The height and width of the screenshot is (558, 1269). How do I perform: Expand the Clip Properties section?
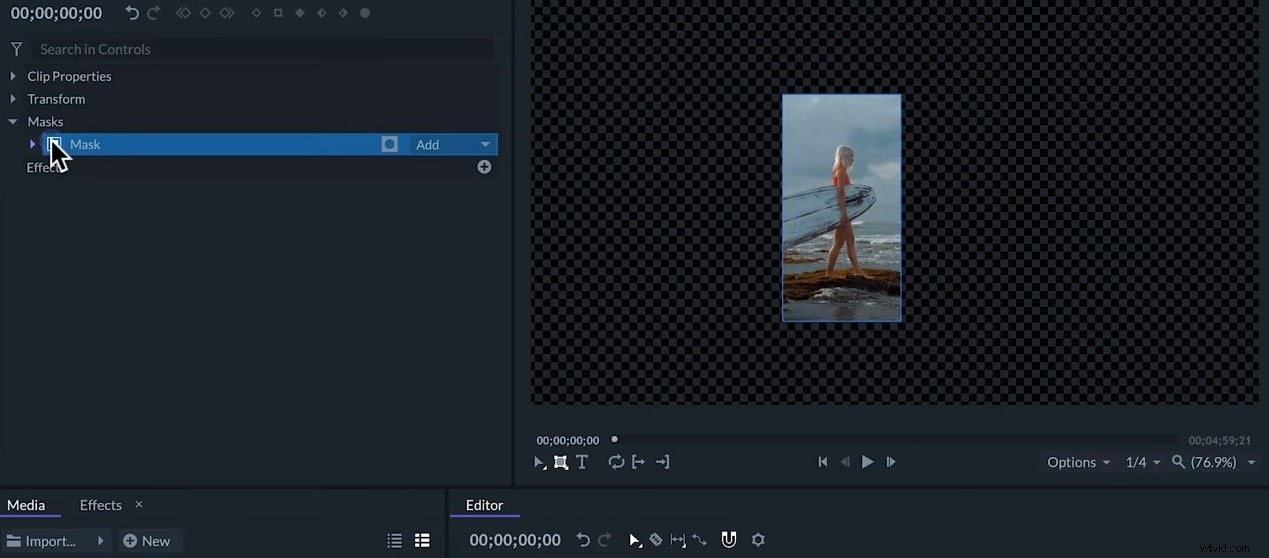click(13, 76)
